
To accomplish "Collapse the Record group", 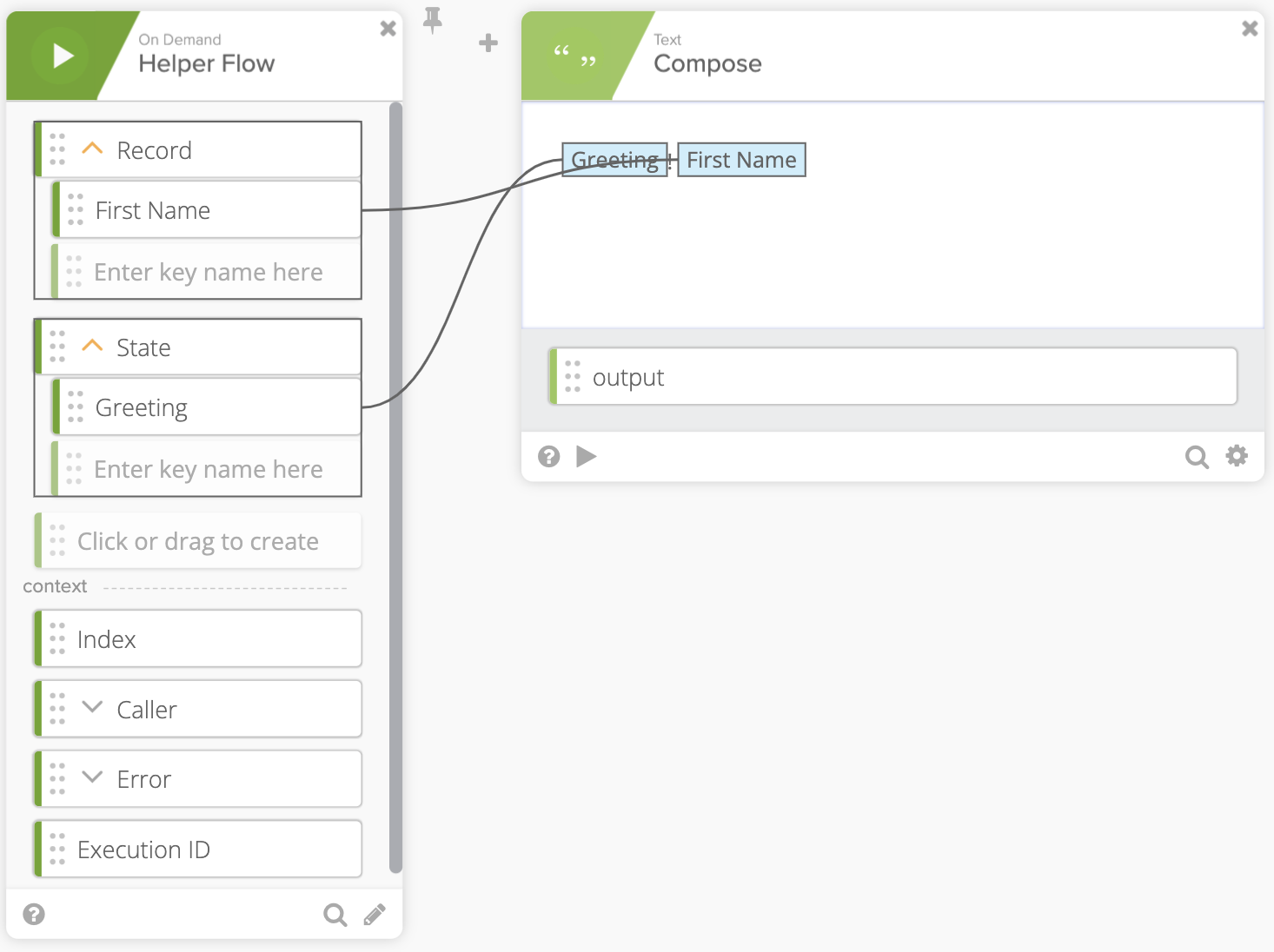I will tap(92, 149).
